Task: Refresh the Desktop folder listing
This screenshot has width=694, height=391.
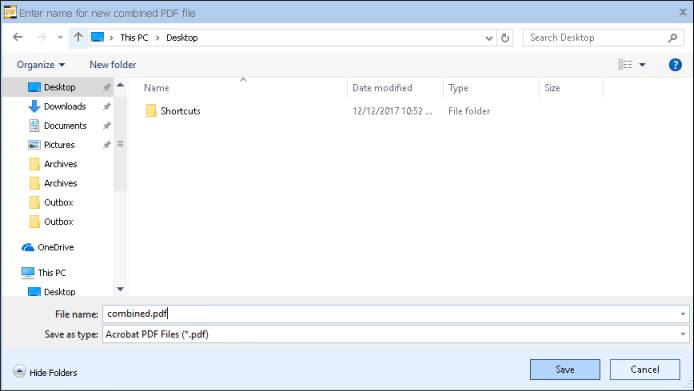Action: coord(505,38)
